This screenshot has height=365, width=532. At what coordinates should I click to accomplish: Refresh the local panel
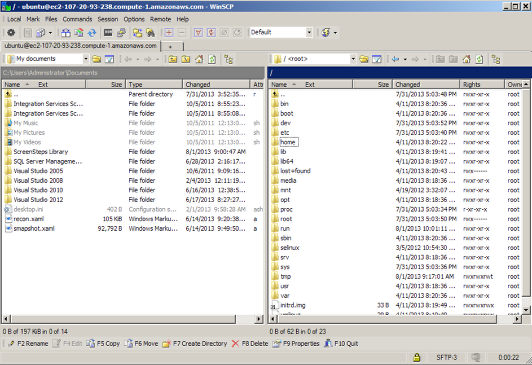212,59
